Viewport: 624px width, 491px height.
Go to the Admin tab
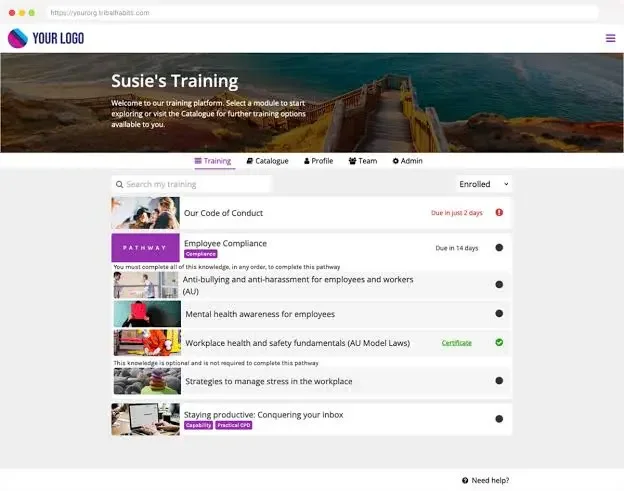[x=408, y=161]
